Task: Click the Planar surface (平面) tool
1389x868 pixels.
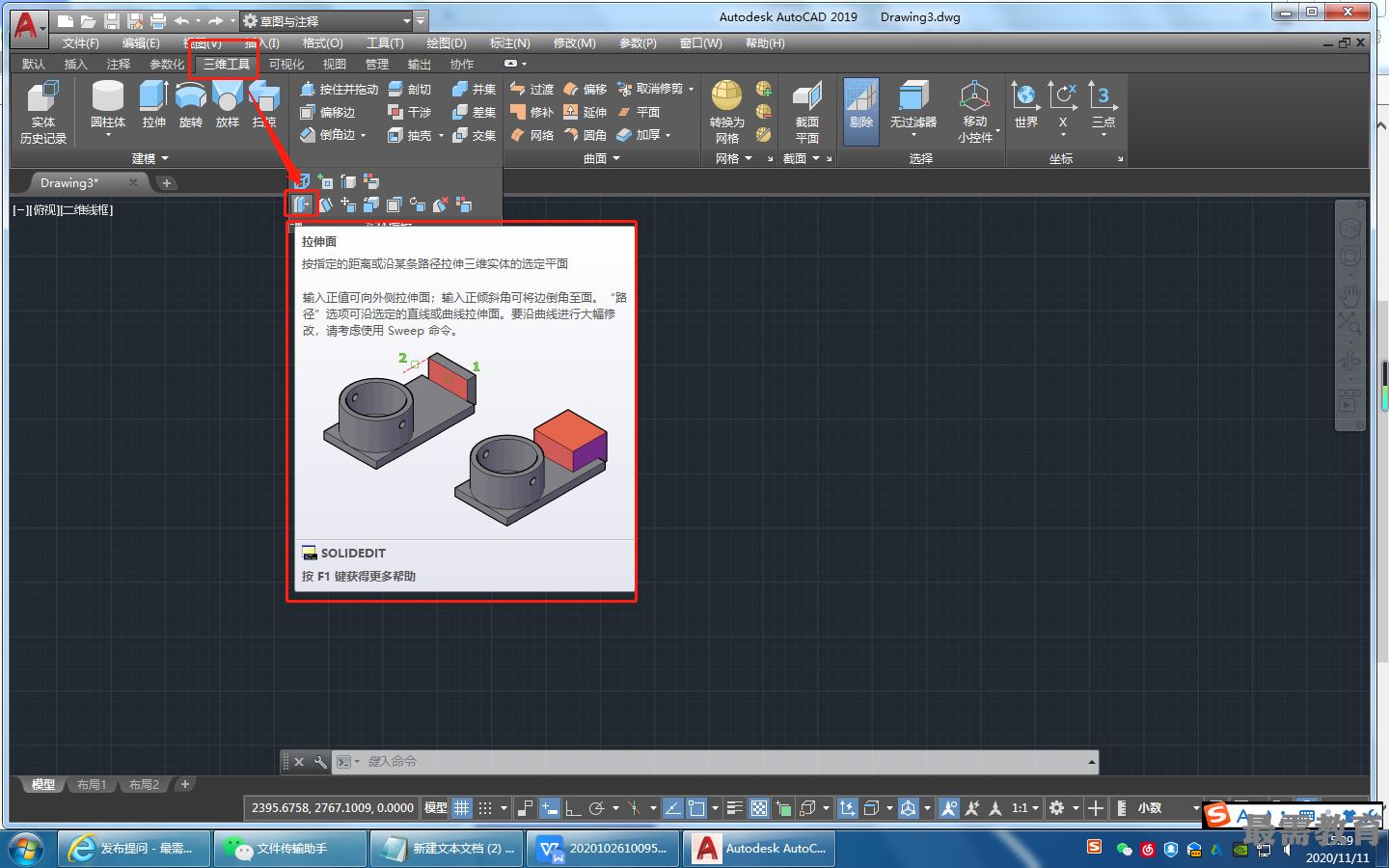Action: pyautogui.click(x=639, y=112)
